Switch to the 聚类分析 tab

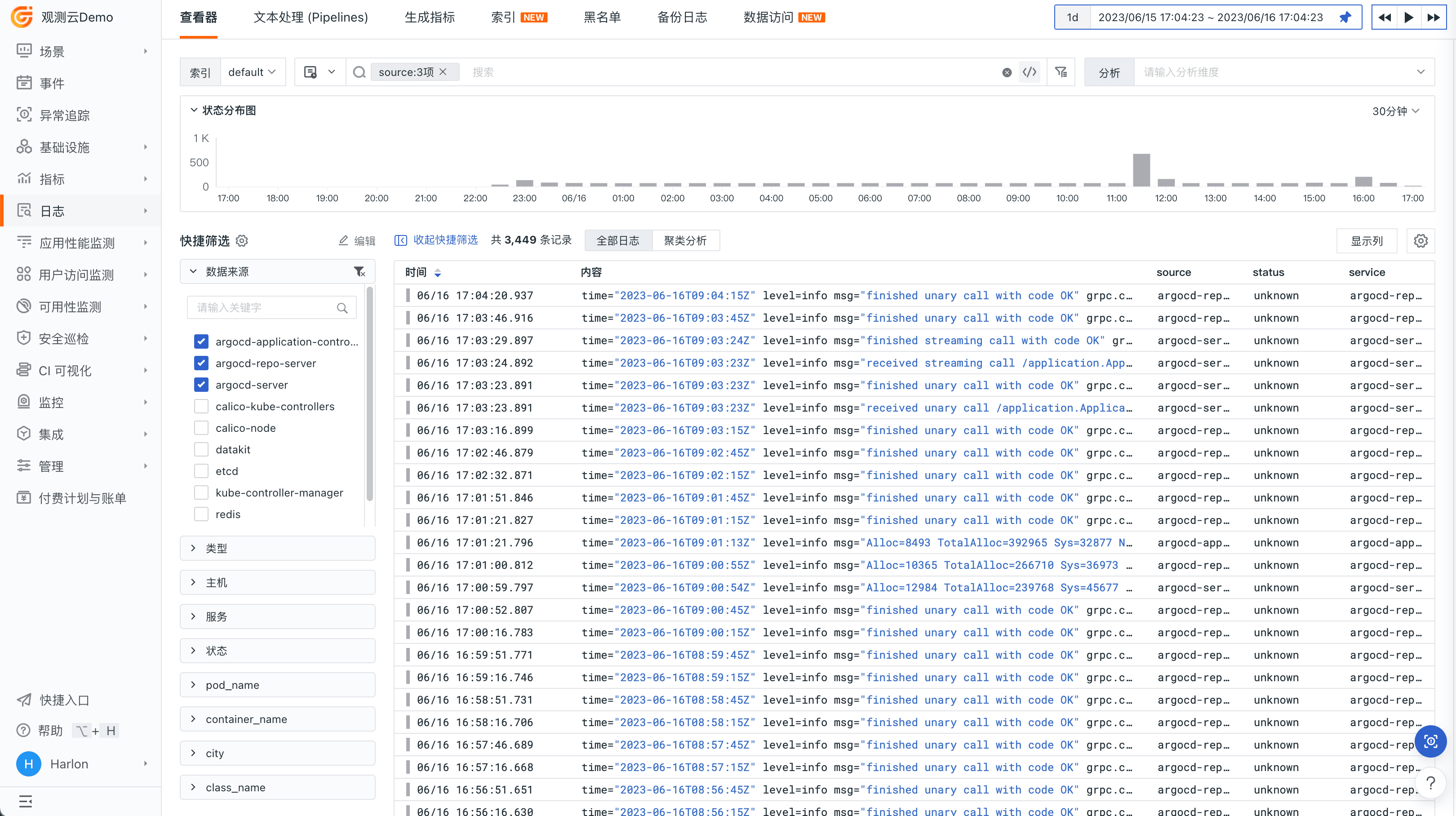coord(685,241)
